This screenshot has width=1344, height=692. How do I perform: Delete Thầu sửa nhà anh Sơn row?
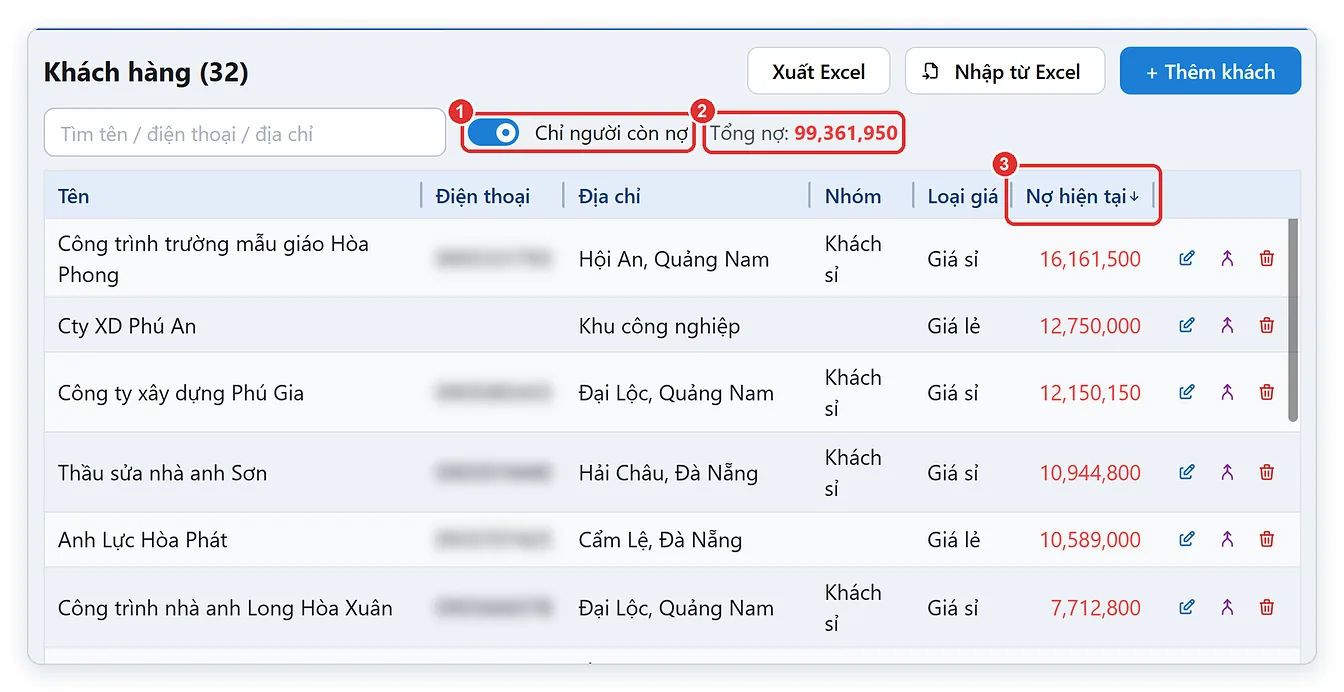pyautogui.click(x=1267, y=472)
